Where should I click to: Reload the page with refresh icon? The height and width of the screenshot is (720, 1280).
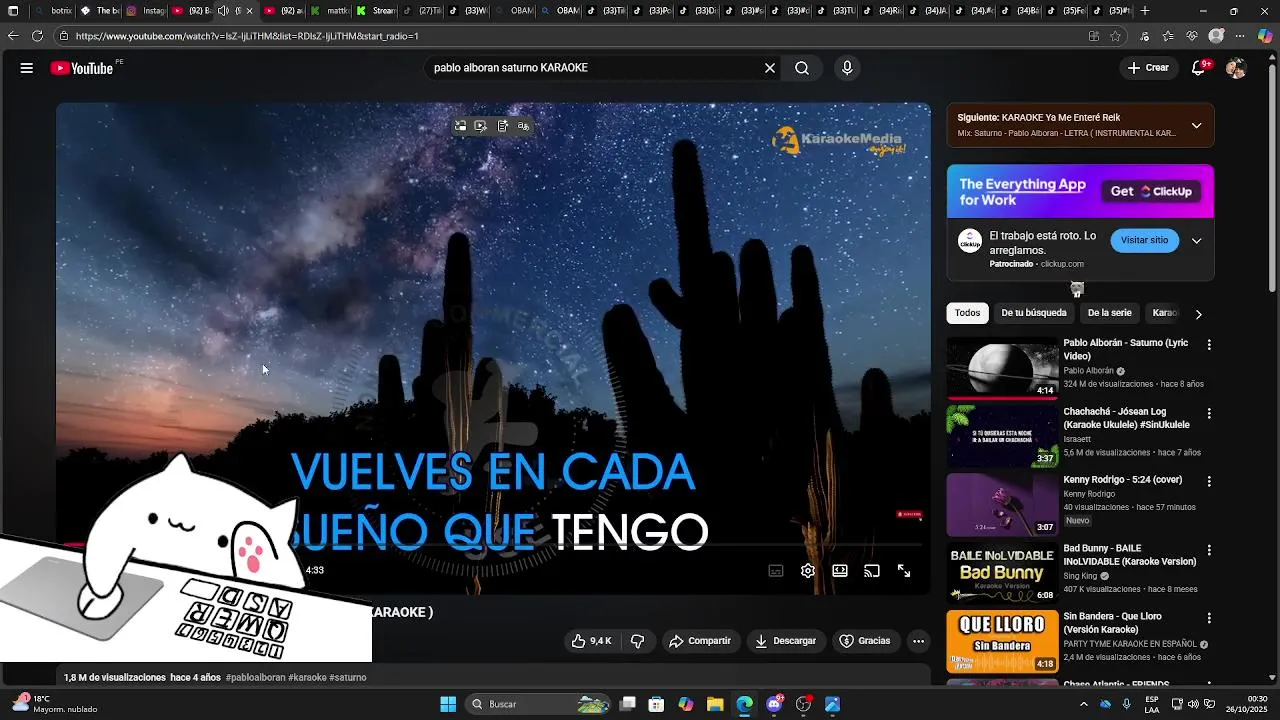[37, 36]
